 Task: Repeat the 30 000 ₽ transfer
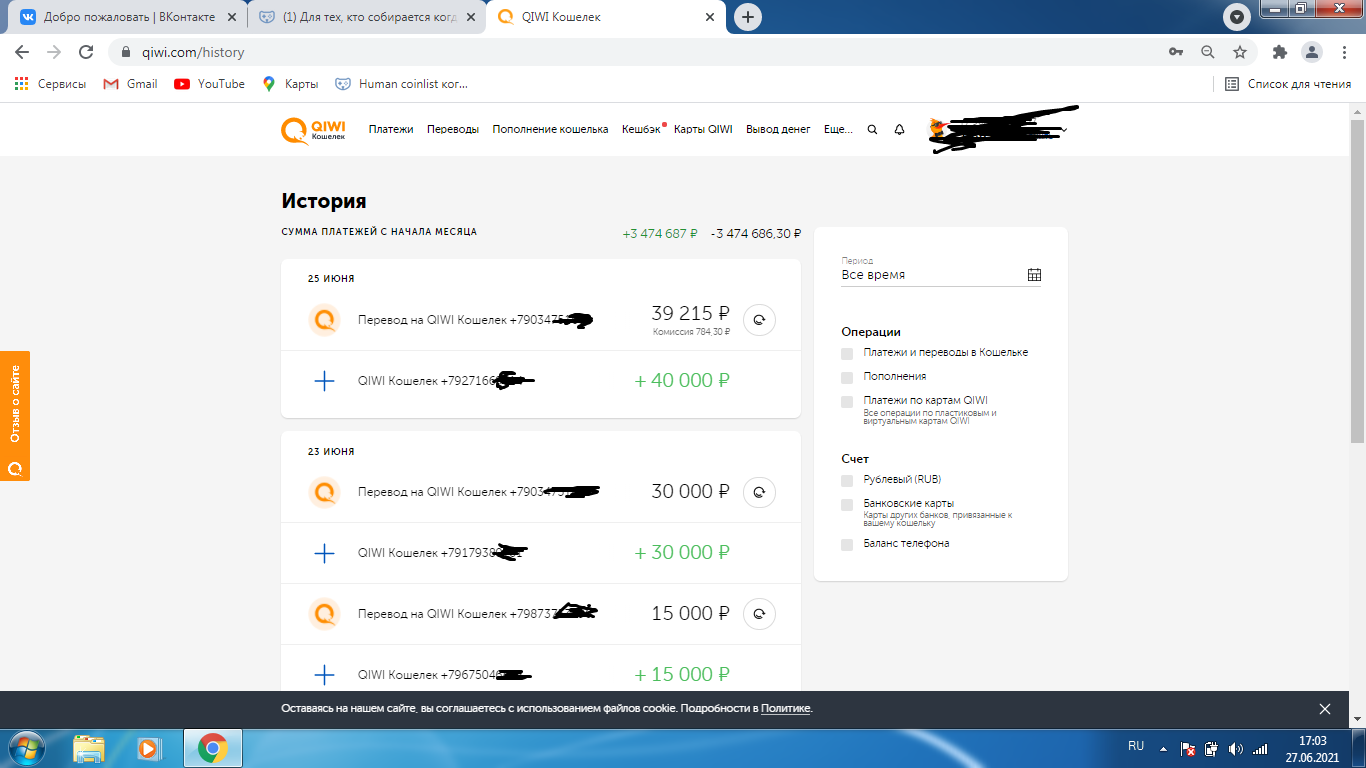click(x=759, y=492)
